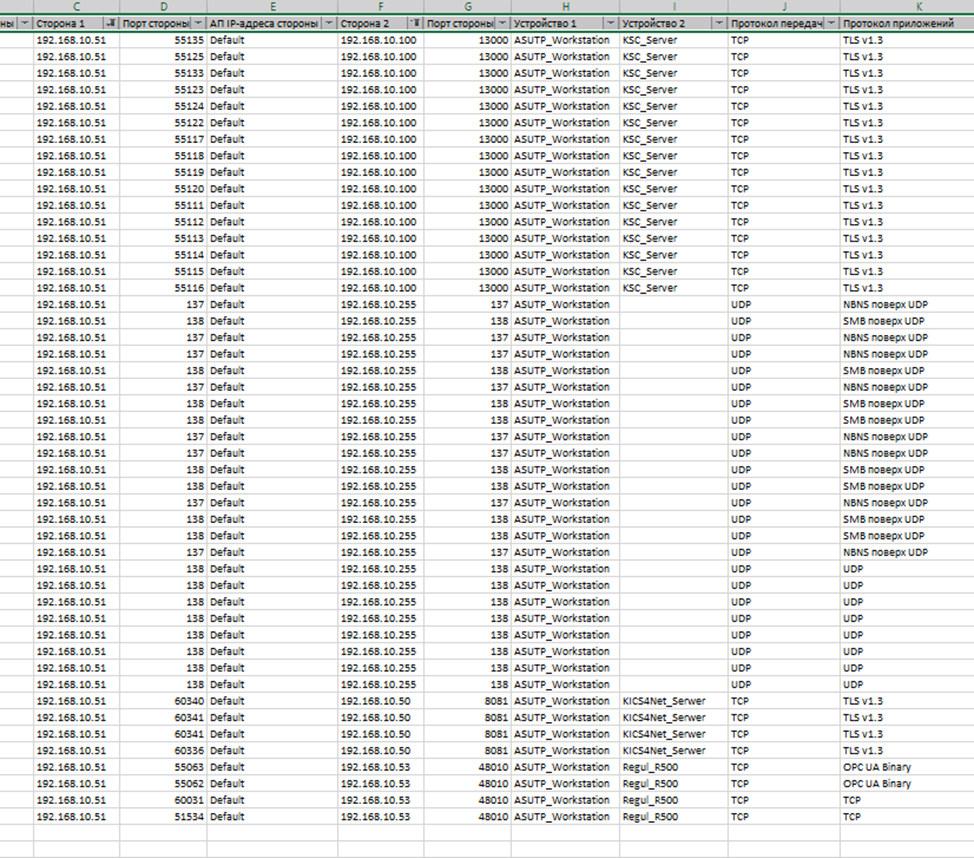This screenshot has height=858, width=974.
Task: Open filter dropdown for Порт стороны in column G
Action: (x=501, y=23)
